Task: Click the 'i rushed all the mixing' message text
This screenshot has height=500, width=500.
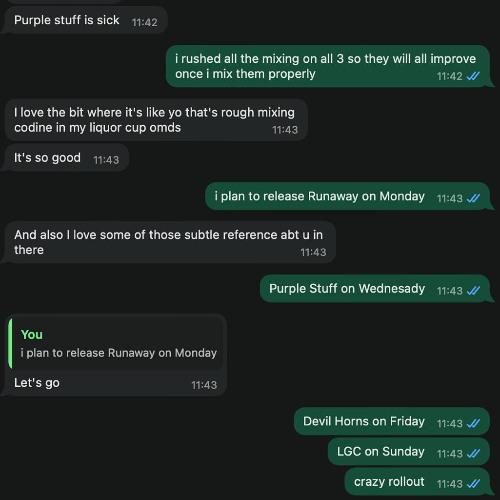Action: tap(325, 66)
